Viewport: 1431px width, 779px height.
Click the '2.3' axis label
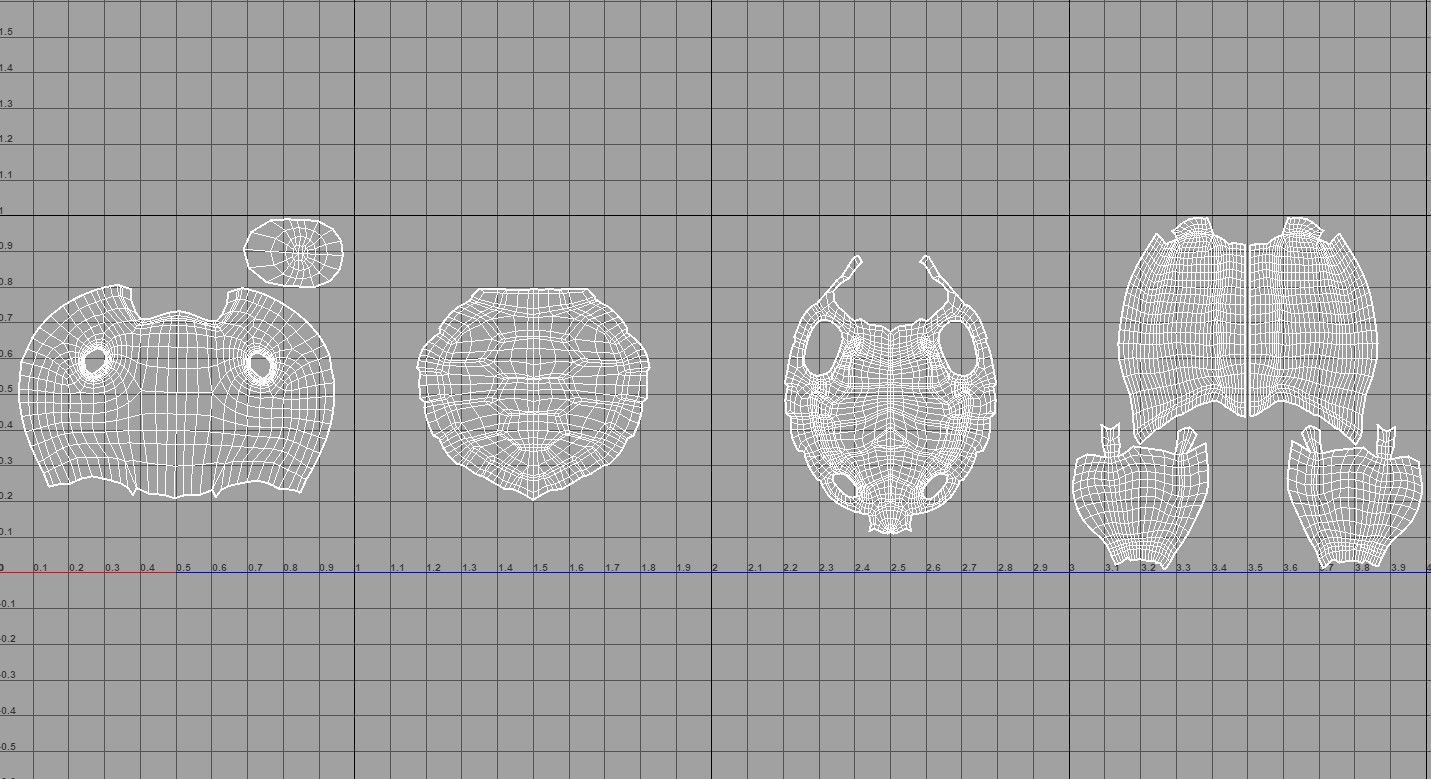coord(826,568)
